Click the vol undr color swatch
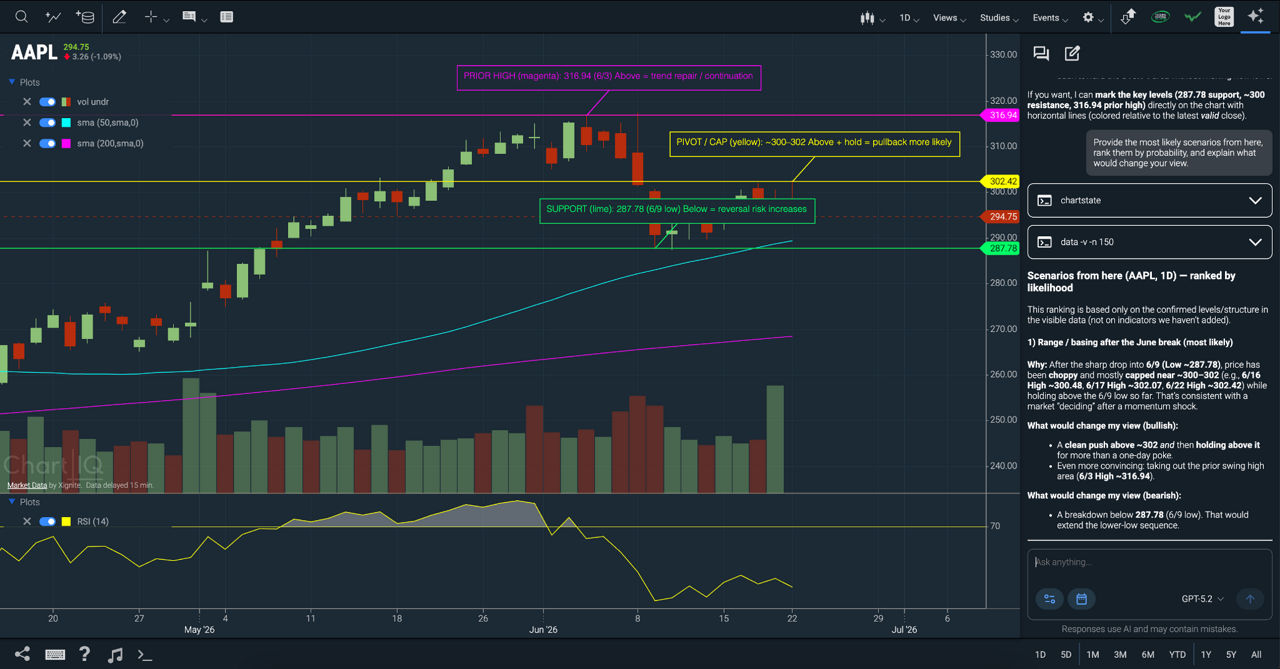The height and width of the screenshot is (669, 1280). point(66,102)
